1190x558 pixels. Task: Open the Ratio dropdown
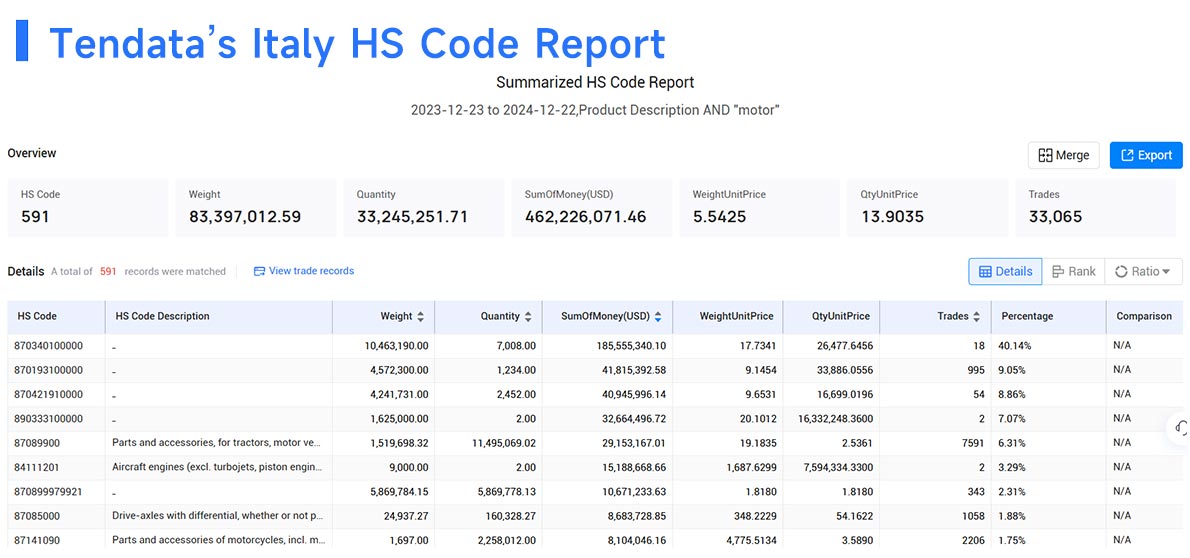tap(1143, 271)
